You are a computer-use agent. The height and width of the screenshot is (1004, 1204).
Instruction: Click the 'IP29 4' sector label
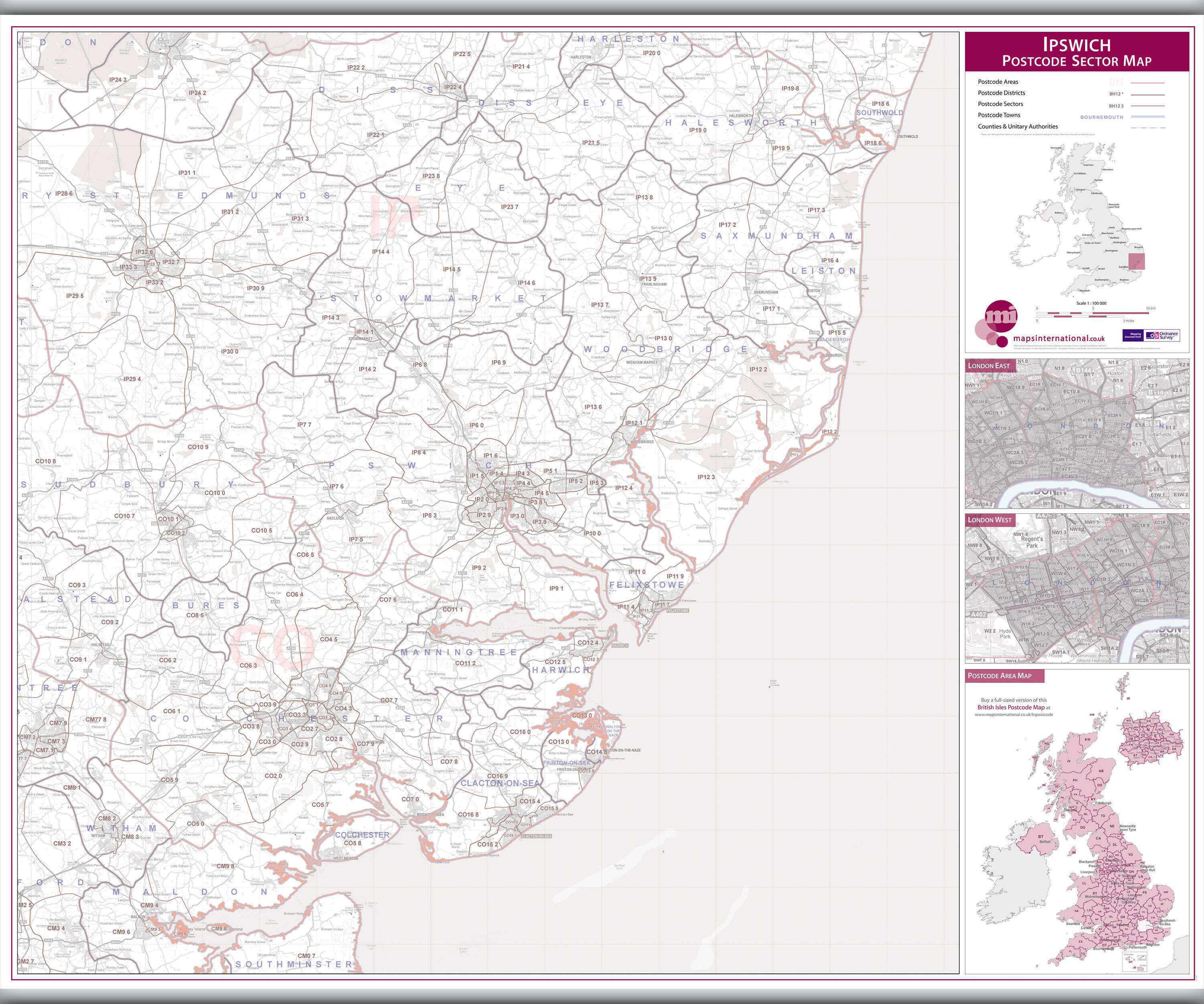click(x=132, y=379)
